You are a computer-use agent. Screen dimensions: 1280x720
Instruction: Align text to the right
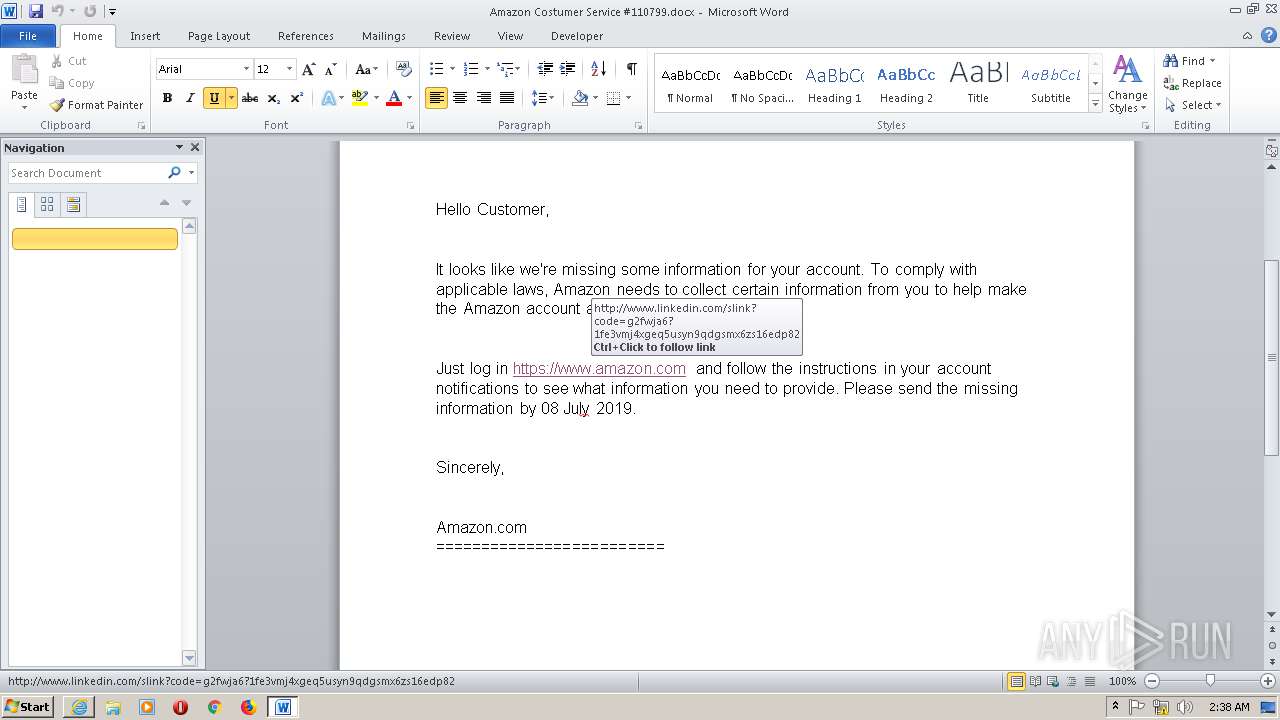coord(483,98)
